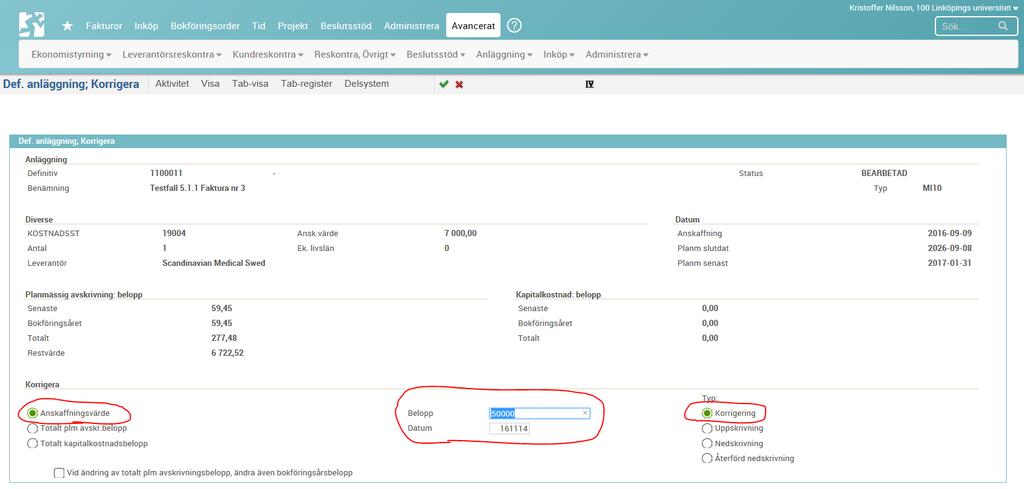Open Beslutsstöd in top navigation
The width and height of the screenshot is (1024, 489).
346,26
